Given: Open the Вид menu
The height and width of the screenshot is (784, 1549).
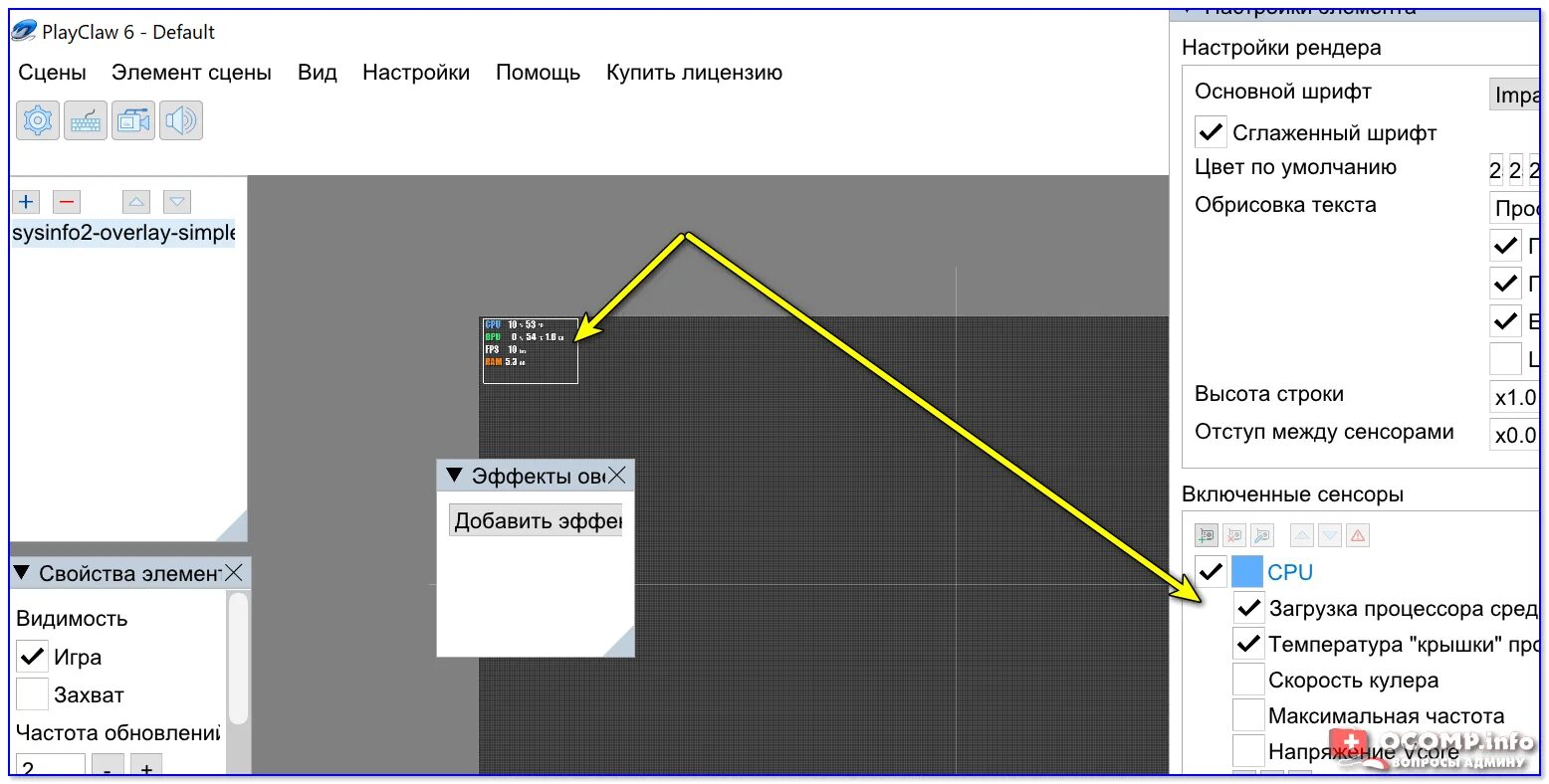Looking at the screenshot, I should (318, 73).
